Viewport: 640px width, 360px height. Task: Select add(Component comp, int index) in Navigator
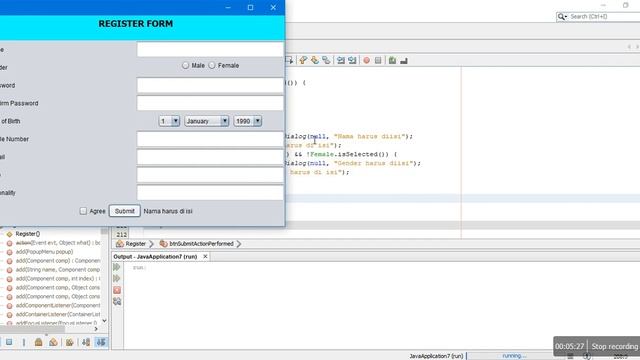[58, 279]
